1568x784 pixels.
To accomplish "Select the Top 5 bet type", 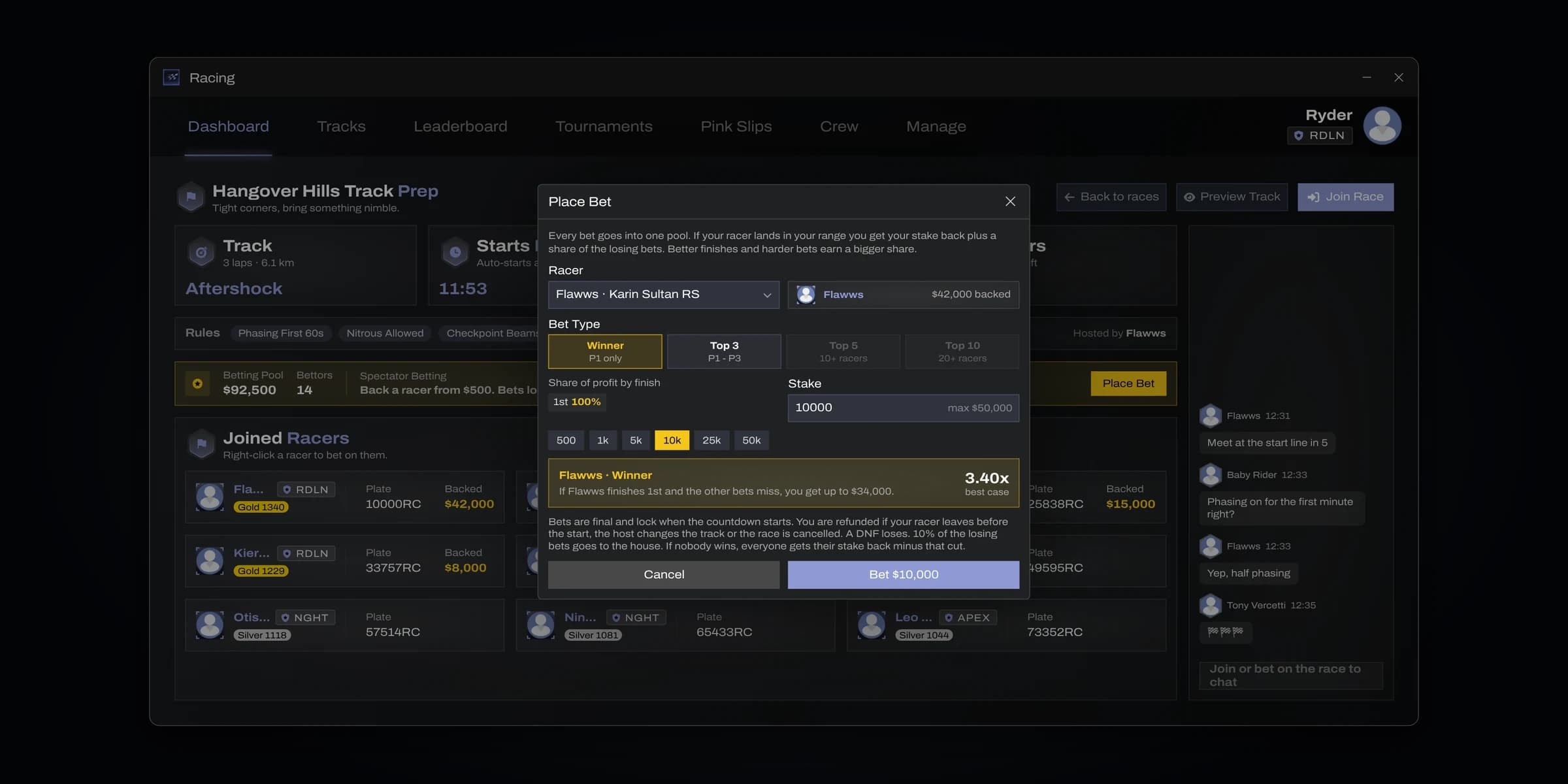I will coord(843,351).
